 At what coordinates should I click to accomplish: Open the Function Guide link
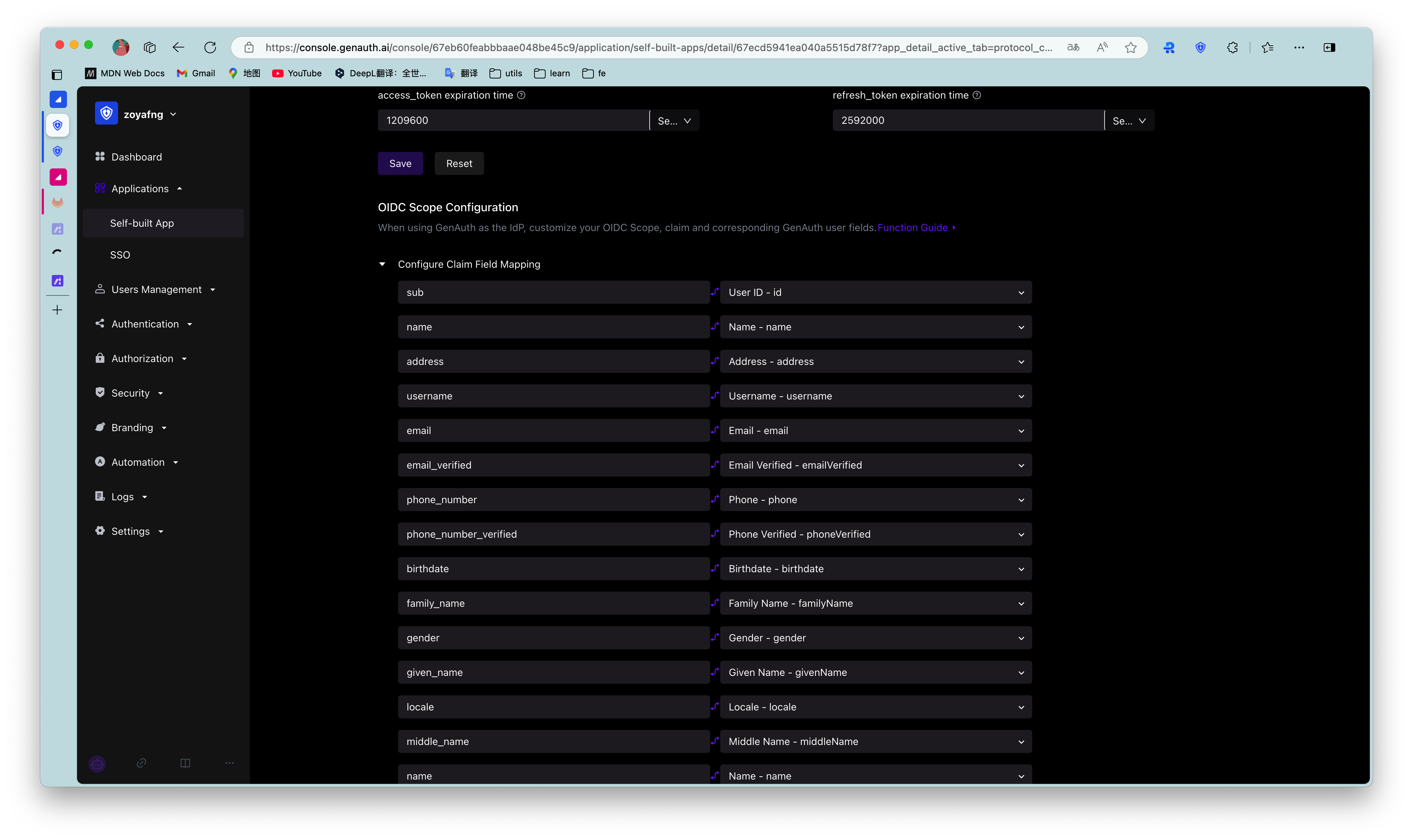916,227
